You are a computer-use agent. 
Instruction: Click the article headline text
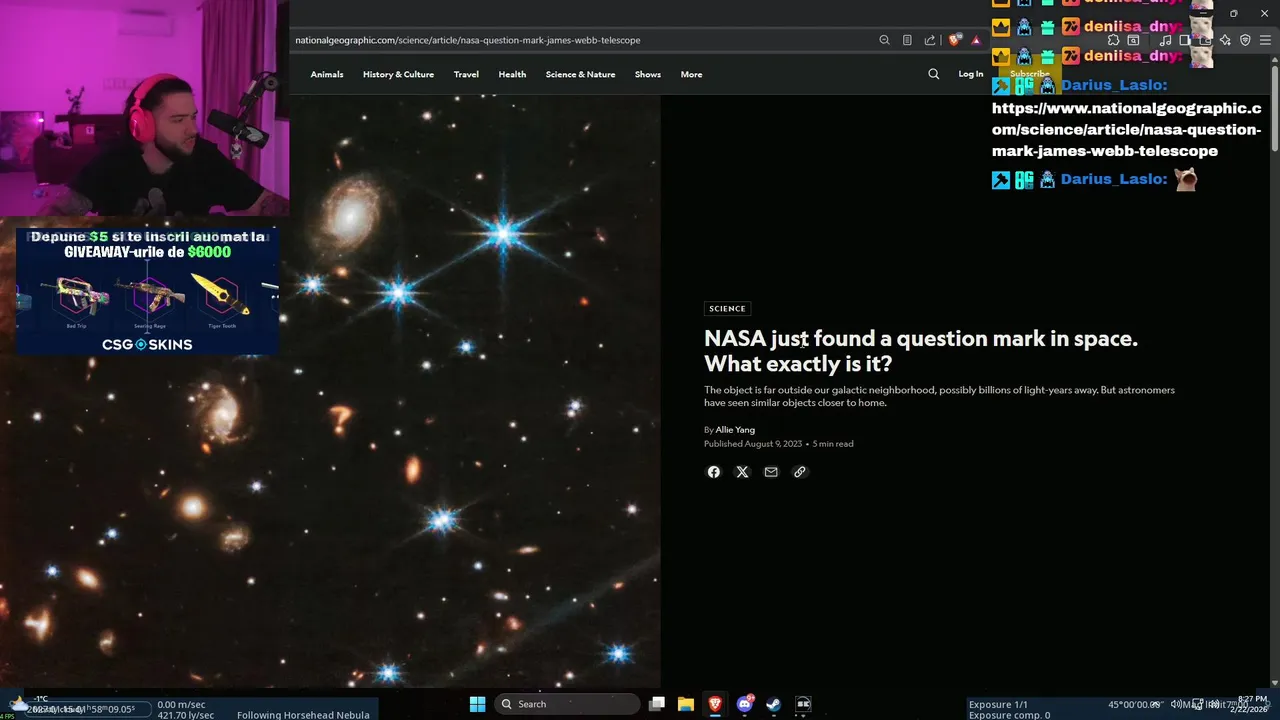[920, 351]
